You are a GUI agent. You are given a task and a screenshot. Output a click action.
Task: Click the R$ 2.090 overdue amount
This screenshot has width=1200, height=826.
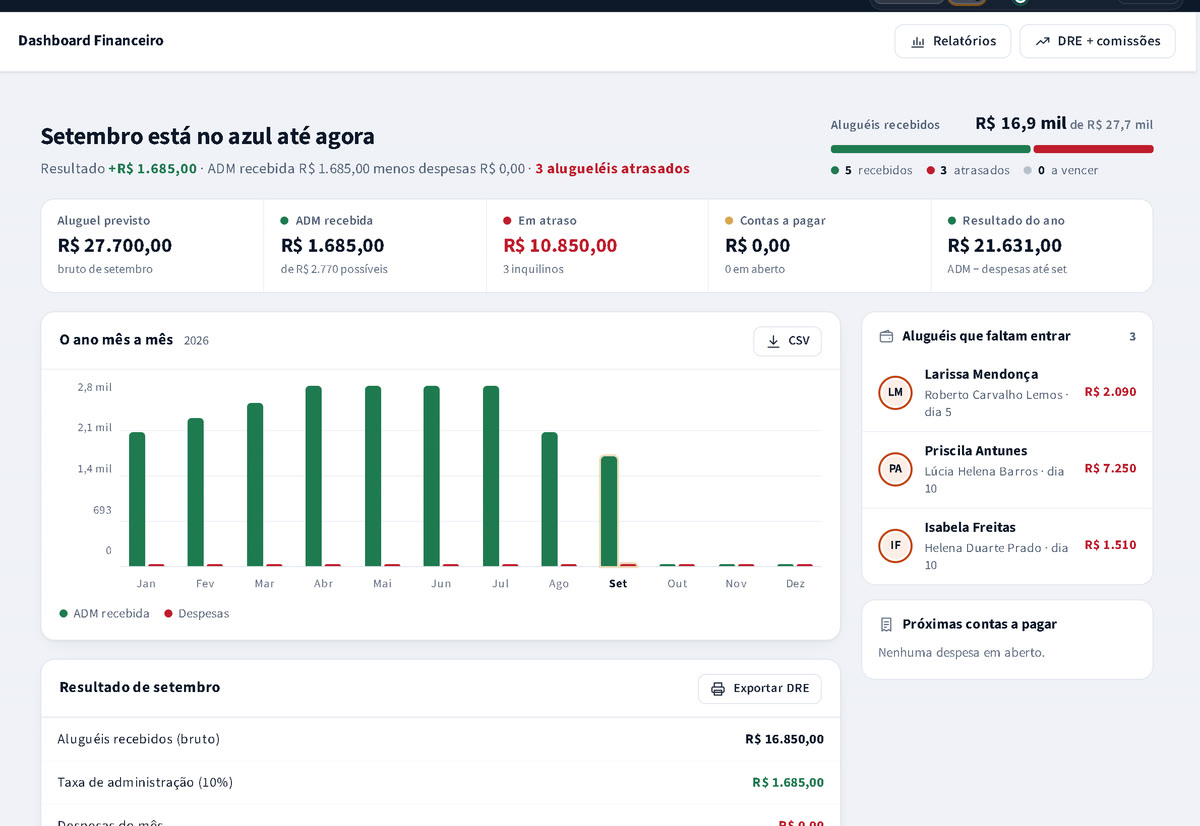[x=1110, y=392]
